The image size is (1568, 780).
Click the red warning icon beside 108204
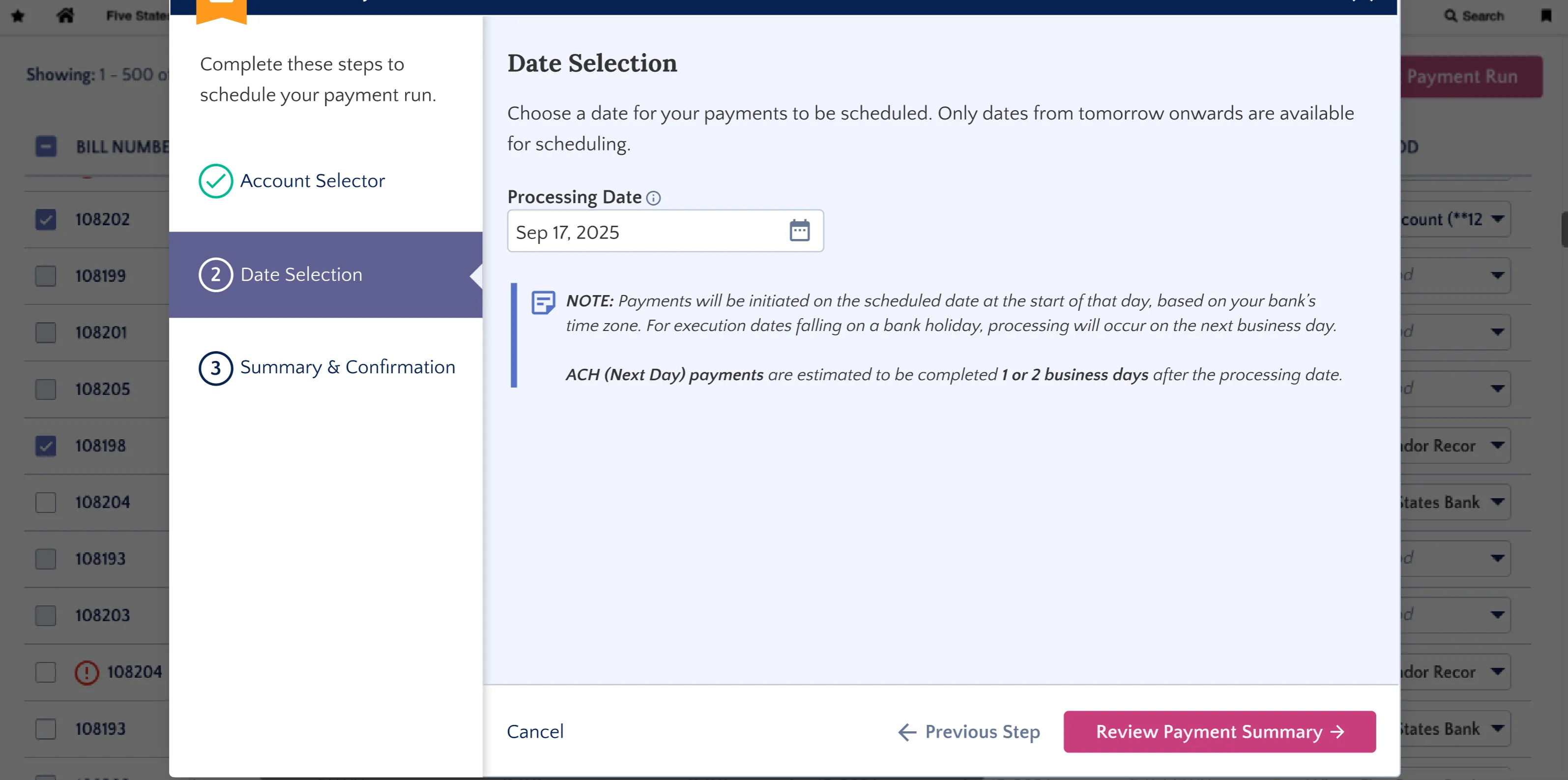87,672
